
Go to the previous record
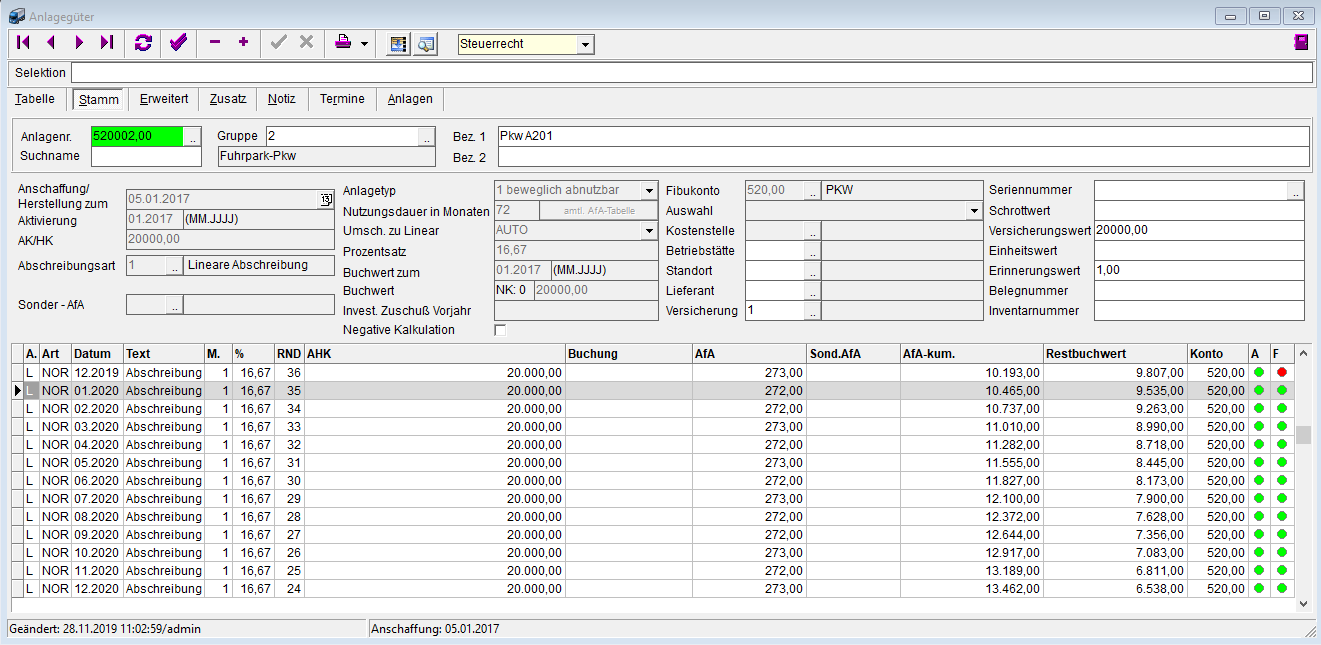pos(51,43)
